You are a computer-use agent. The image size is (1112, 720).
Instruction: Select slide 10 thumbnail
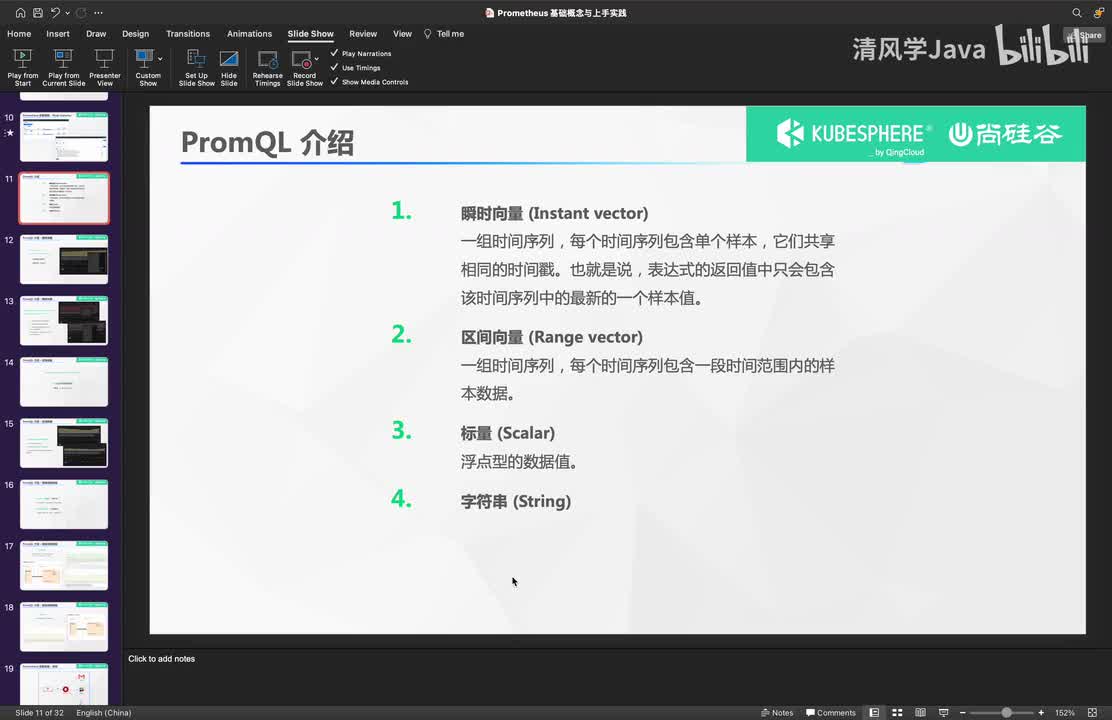tap(64, 137)
